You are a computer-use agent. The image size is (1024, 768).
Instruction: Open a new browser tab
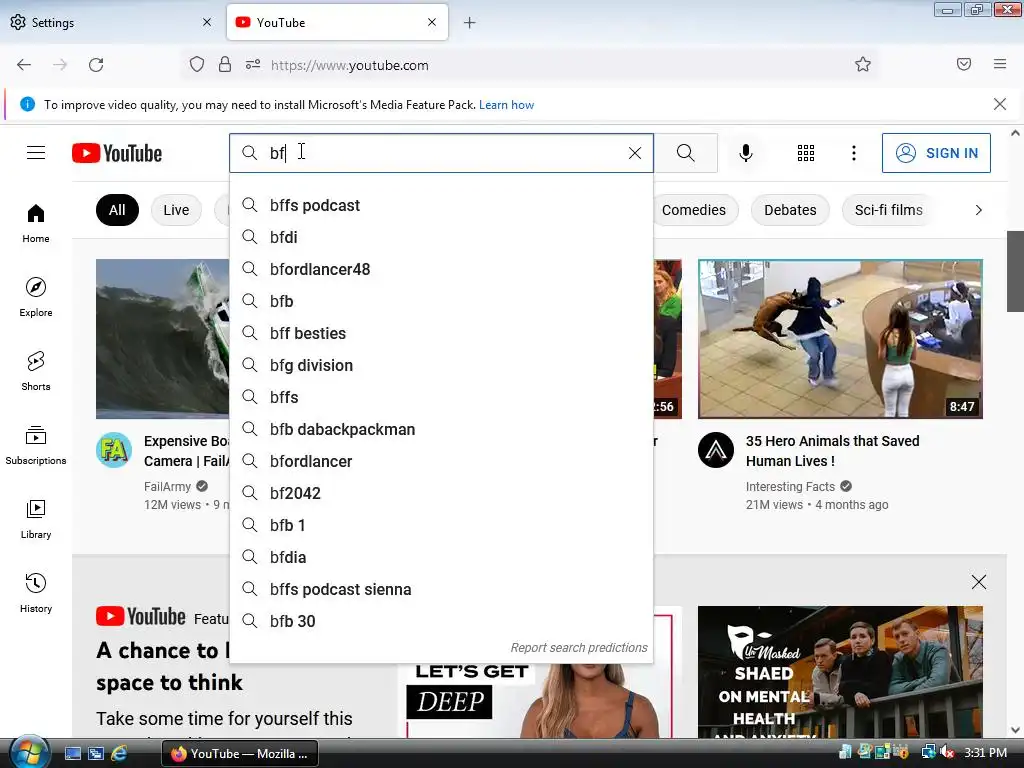coord(470,23)
